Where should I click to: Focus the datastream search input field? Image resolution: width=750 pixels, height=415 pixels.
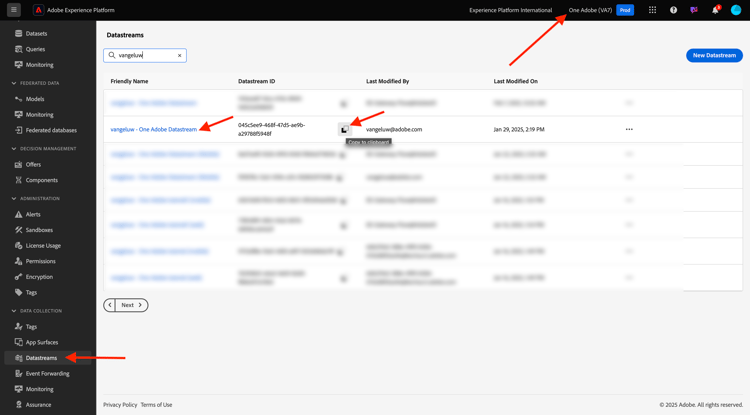146,55
